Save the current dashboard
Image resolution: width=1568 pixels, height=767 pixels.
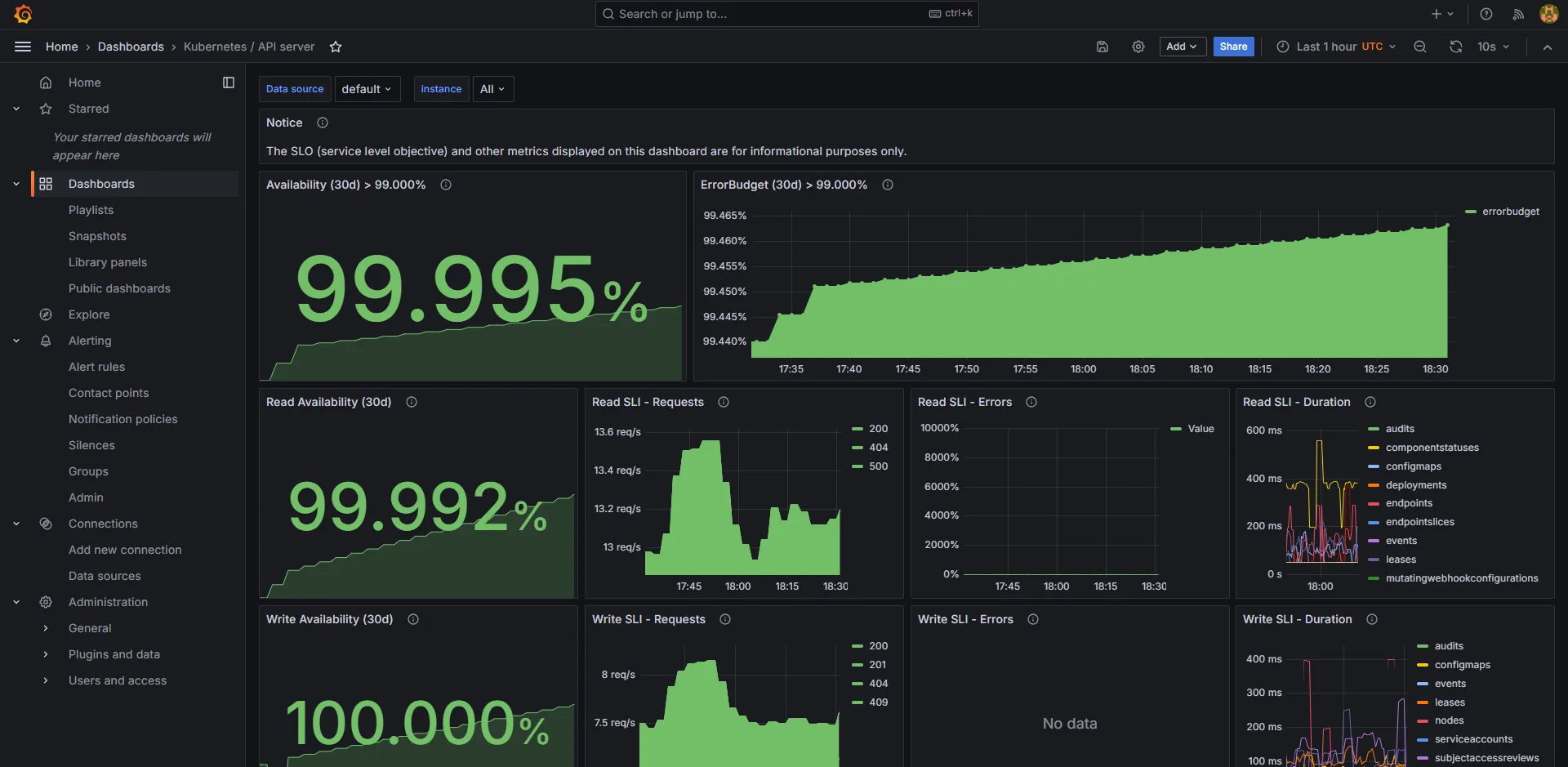[1102, 47]
